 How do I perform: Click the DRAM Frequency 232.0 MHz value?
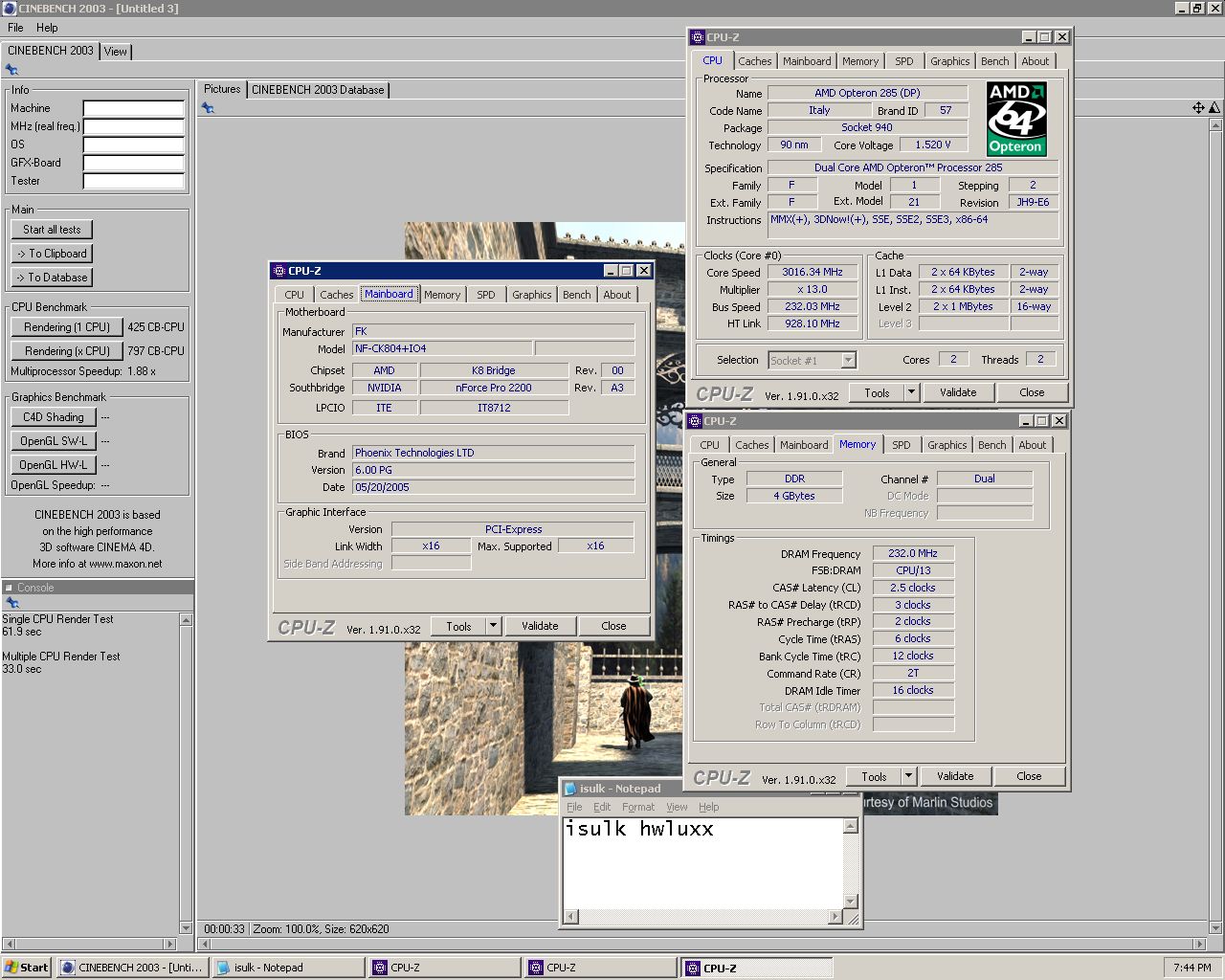[x=913, y=553]
